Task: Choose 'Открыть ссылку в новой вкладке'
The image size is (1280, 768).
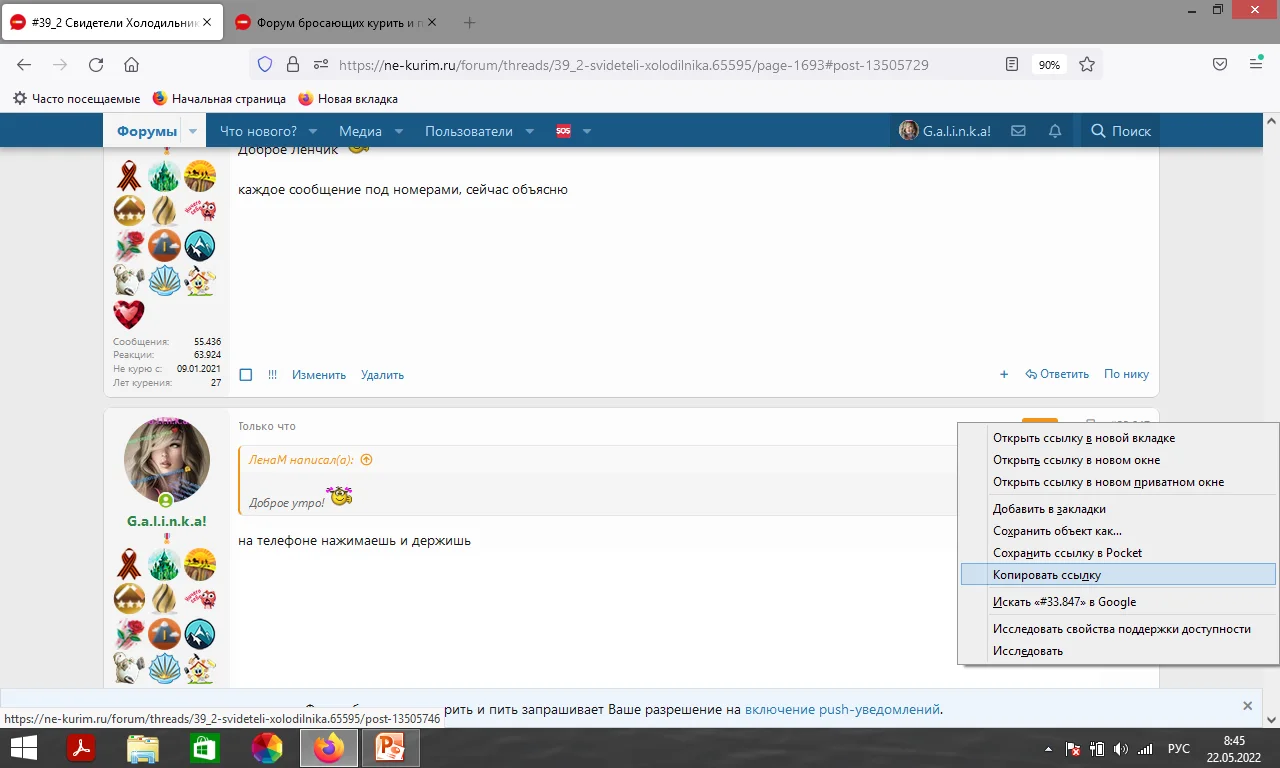Action: tap(1118, 438)
